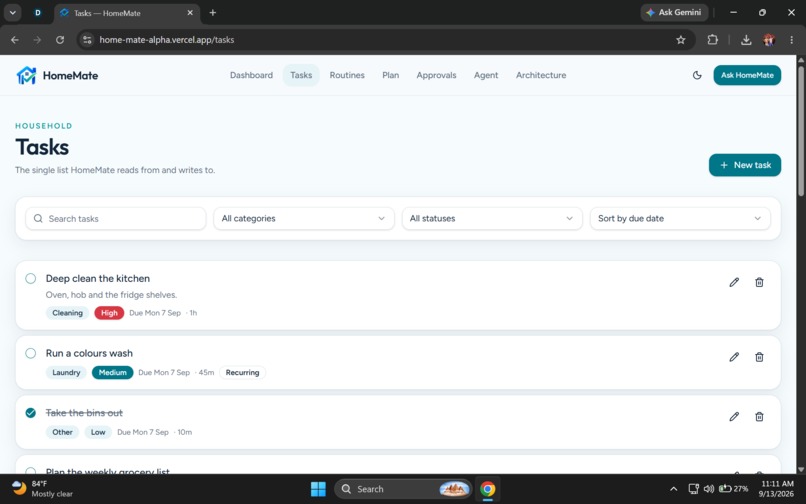Click the Windows taskbar Search box

[x=402, y=489]
